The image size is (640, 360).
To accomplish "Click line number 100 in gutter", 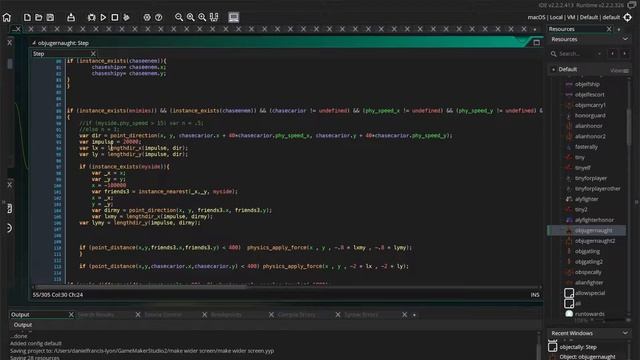I will pos(58,186).
